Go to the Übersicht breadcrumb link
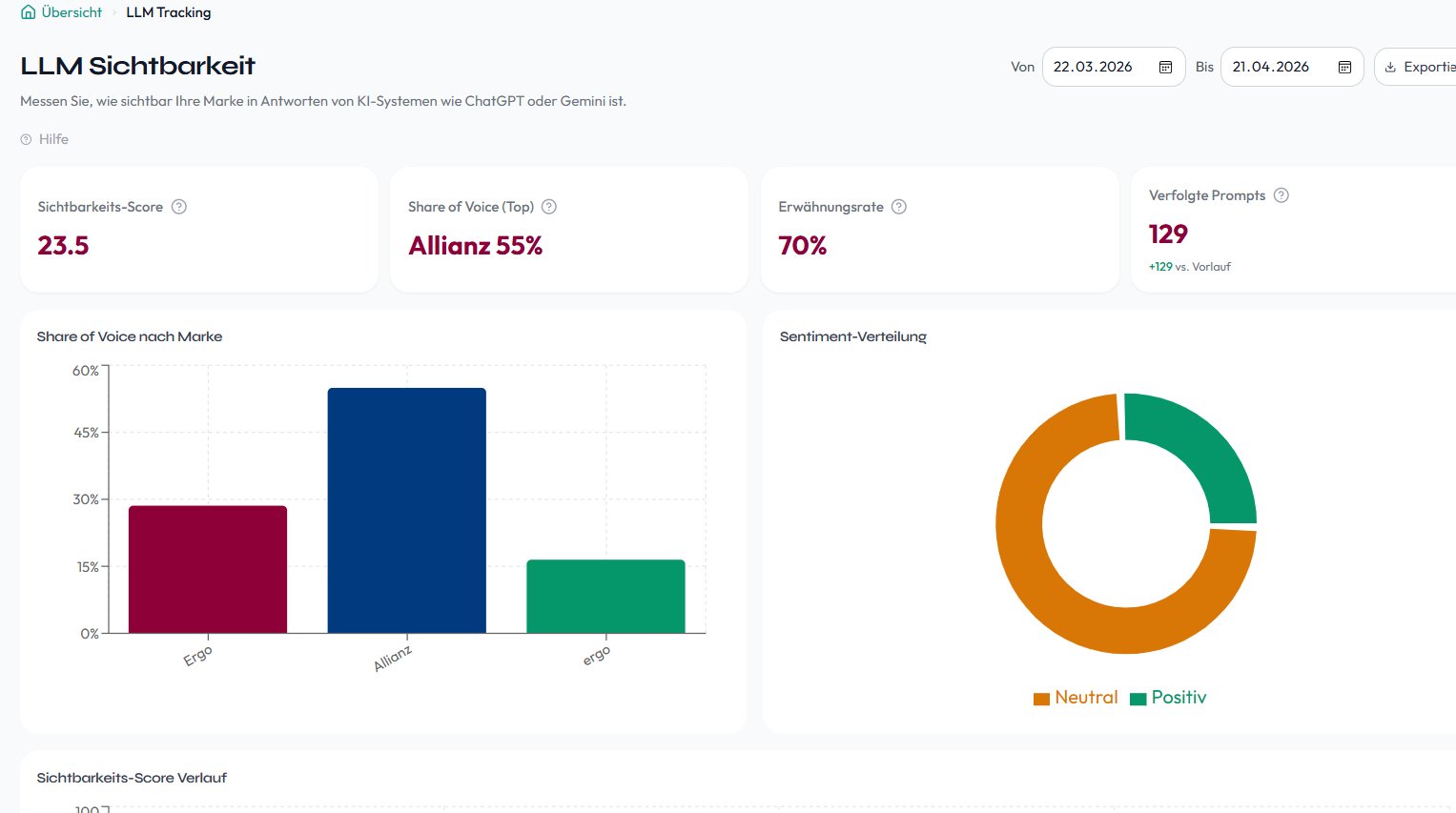1456x813 pixels. [72, 12]
